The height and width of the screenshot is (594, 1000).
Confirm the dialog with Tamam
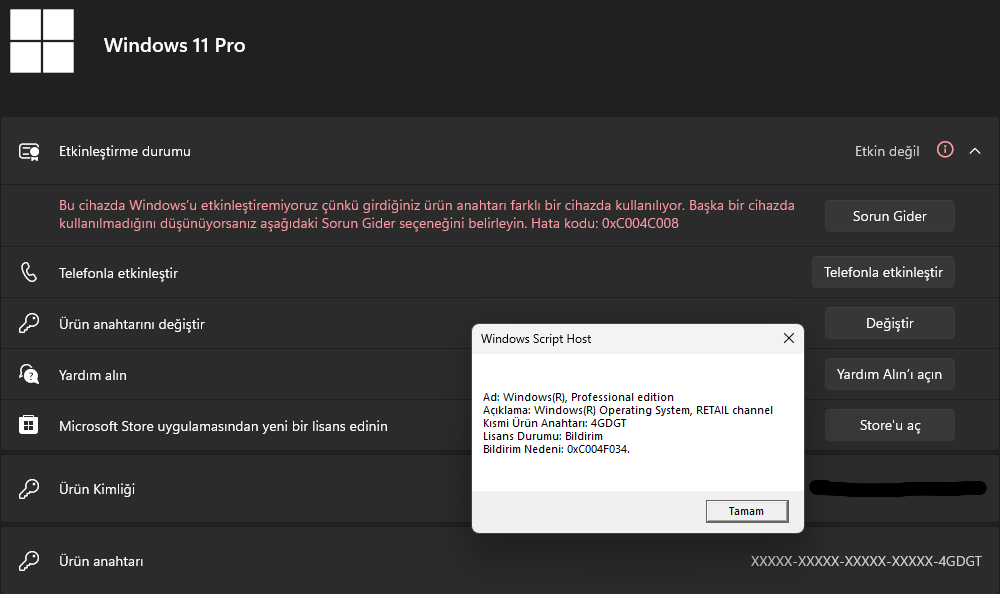click(x=746, y=511)
